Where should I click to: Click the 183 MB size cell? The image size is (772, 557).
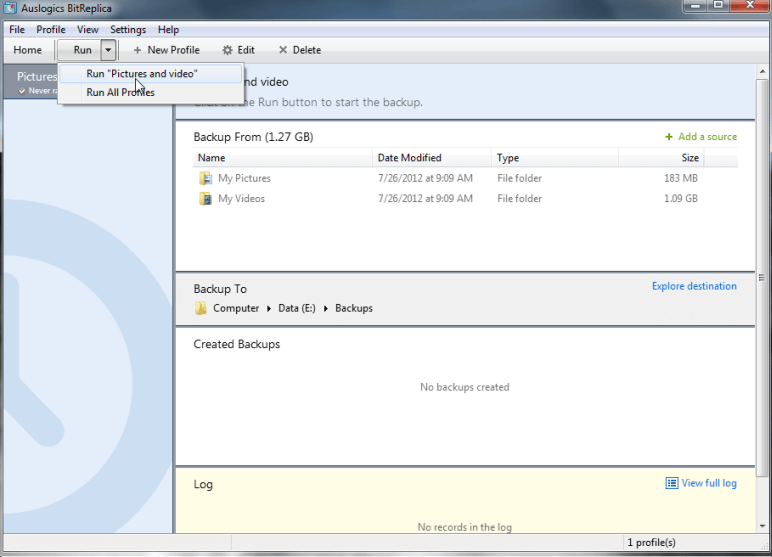(680, 178)
